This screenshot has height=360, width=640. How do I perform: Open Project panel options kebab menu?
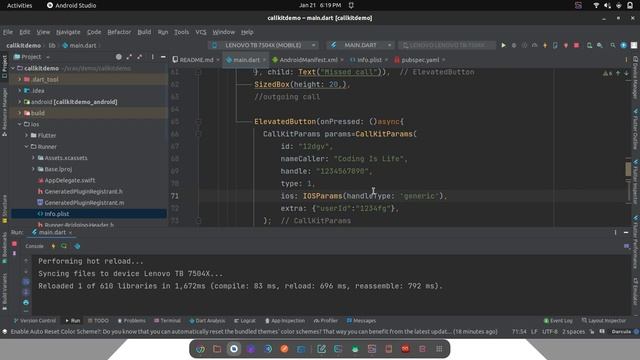152,57
